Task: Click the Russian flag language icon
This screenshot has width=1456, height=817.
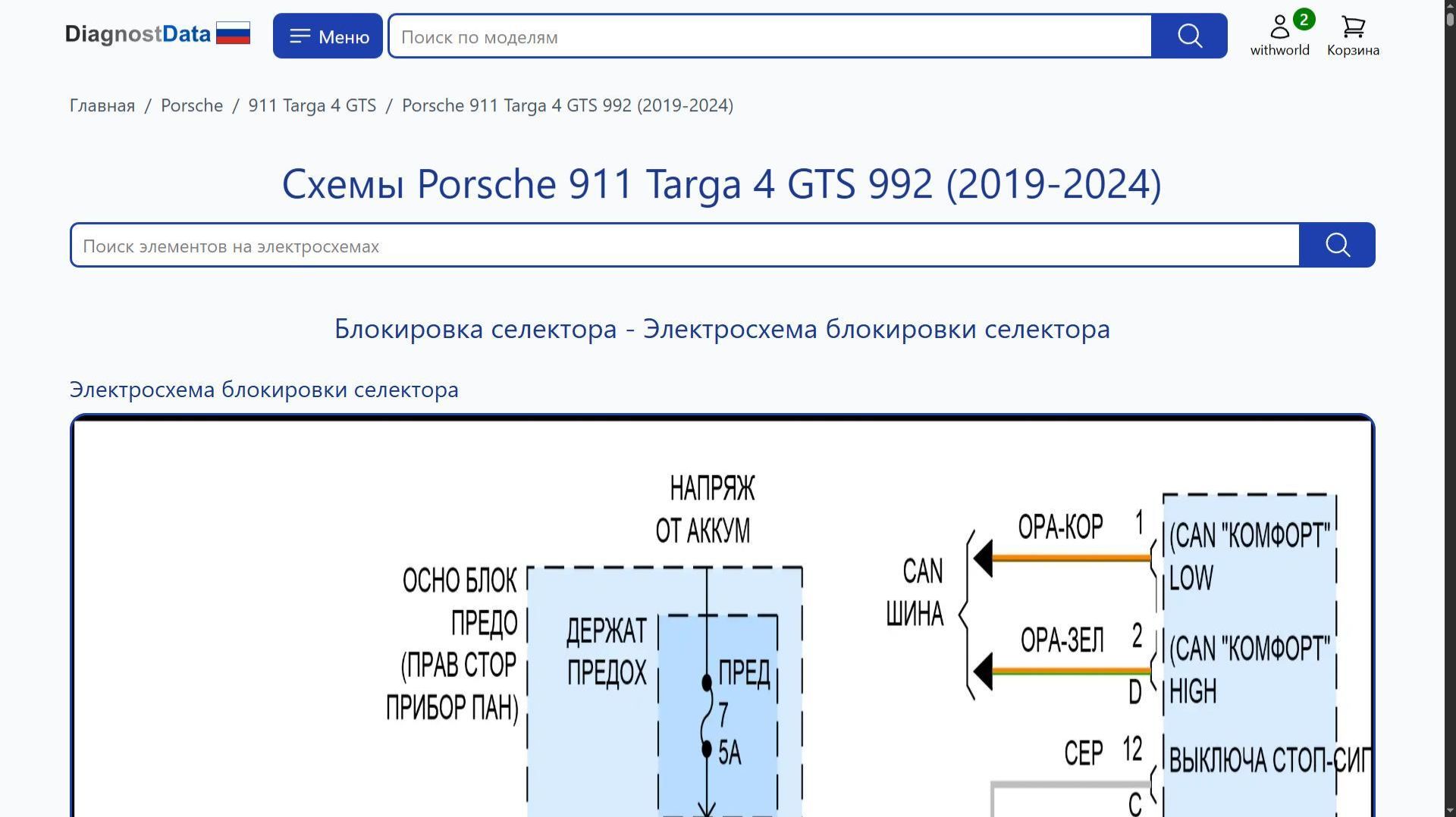Action: [x=233, y=33]
